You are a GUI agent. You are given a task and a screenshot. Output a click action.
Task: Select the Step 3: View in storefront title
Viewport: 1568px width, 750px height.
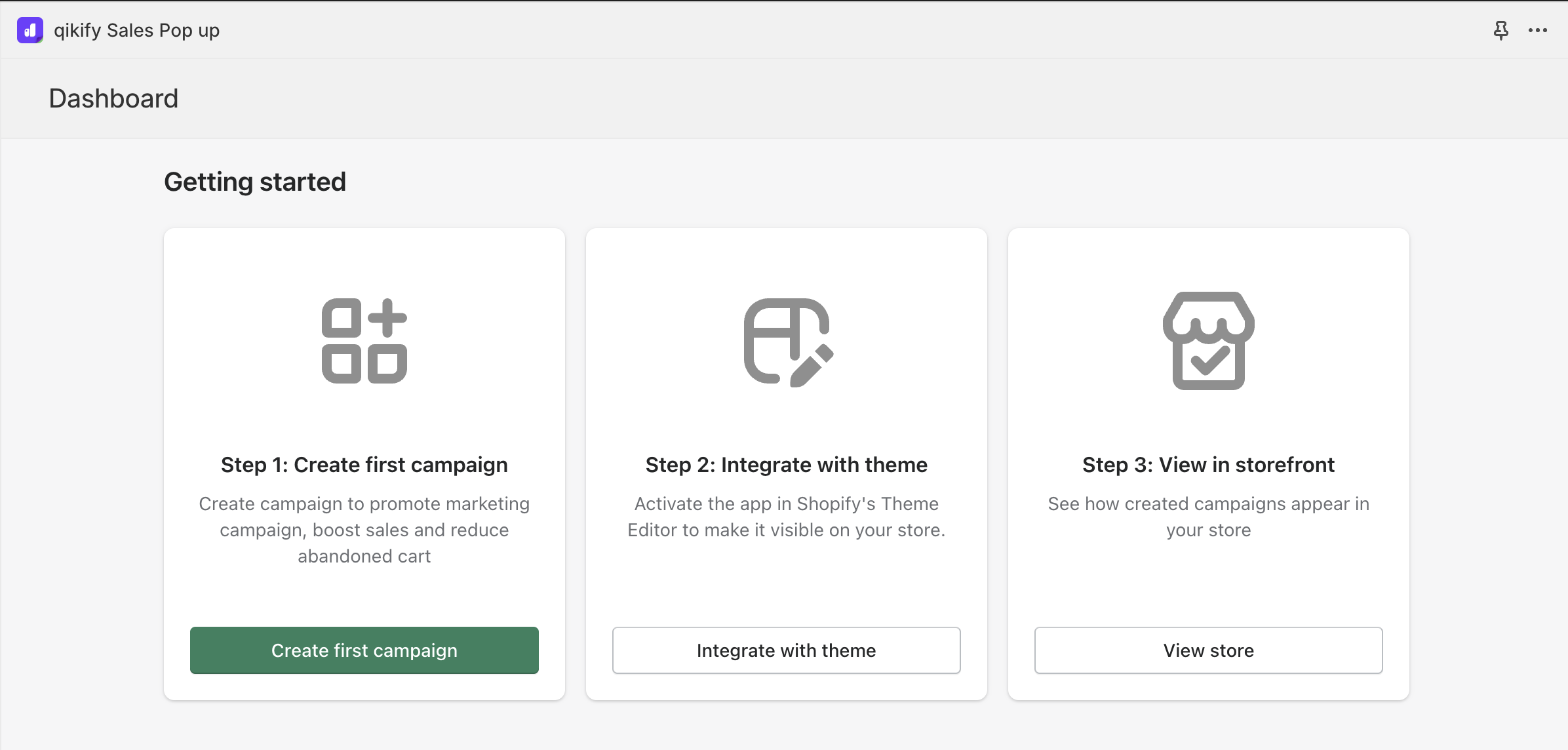pos(1208,465)
